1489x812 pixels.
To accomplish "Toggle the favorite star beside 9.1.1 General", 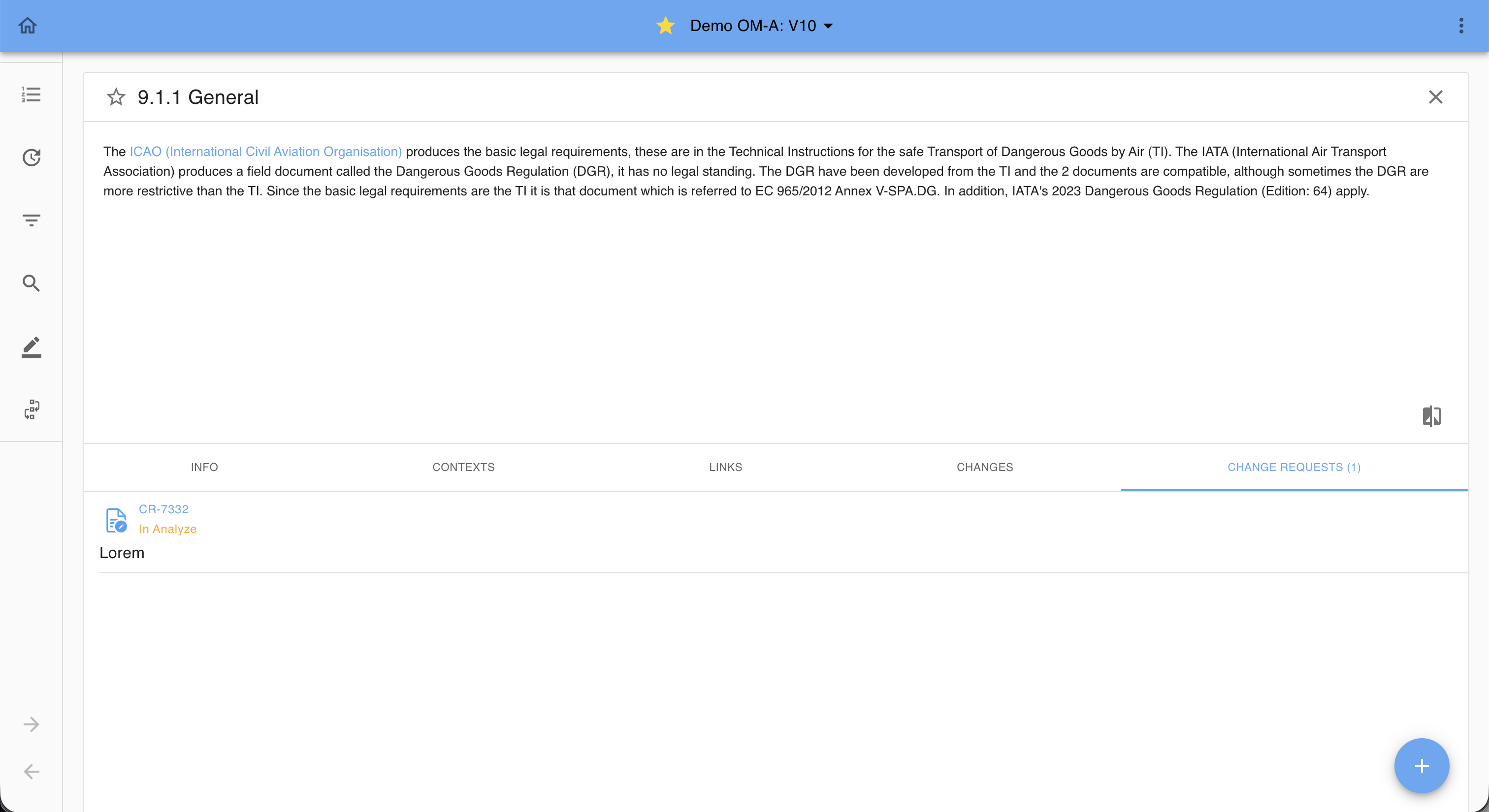I will (x=116, y=97).
